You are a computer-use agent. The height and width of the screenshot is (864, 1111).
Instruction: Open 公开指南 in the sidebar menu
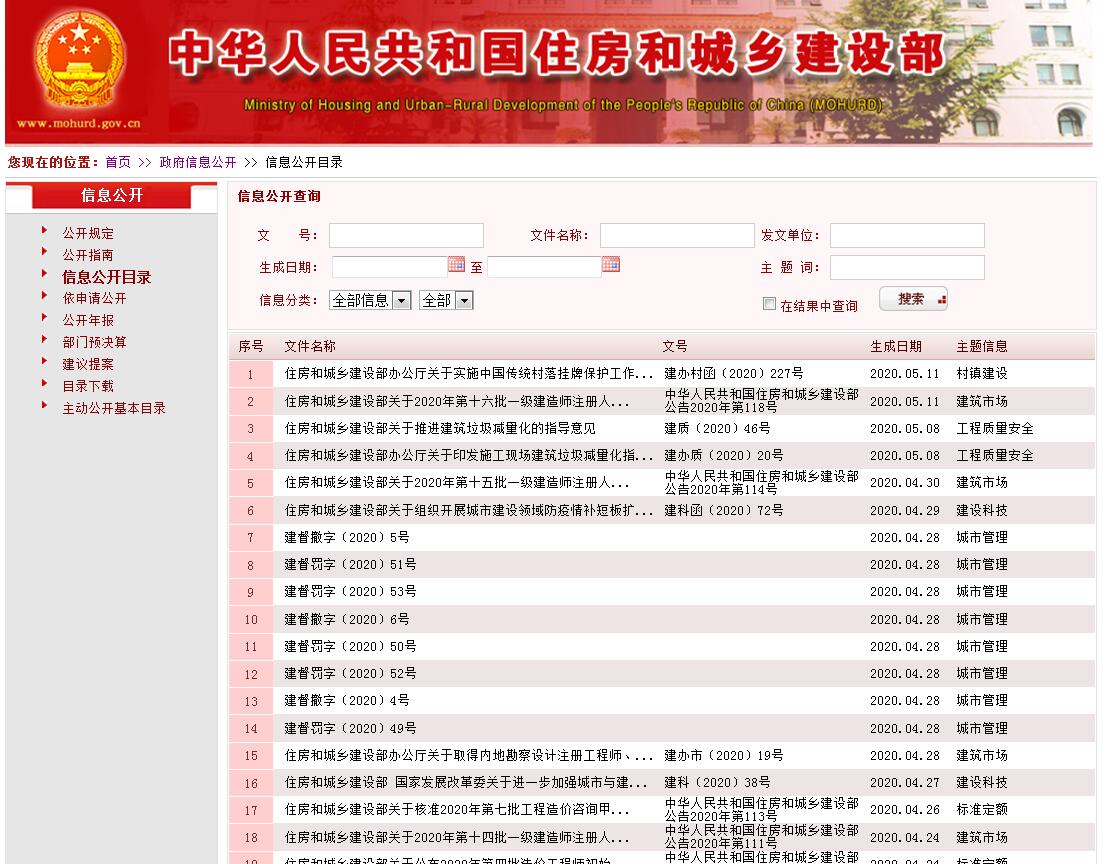pos(88,255)
